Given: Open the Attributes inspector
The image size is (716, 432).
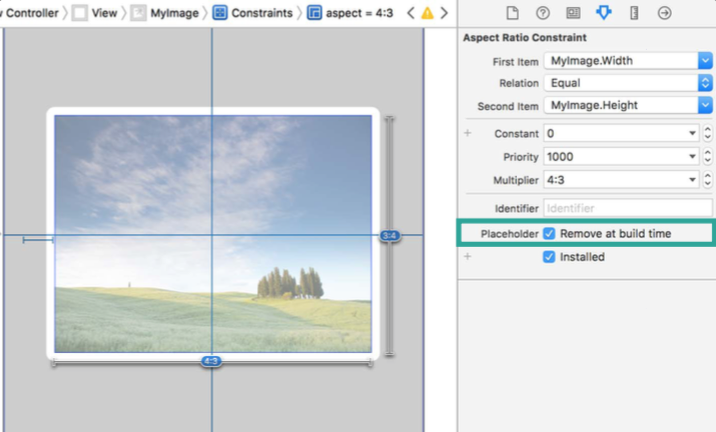Looking at the screenshot, I should click(x=604, y=12).
